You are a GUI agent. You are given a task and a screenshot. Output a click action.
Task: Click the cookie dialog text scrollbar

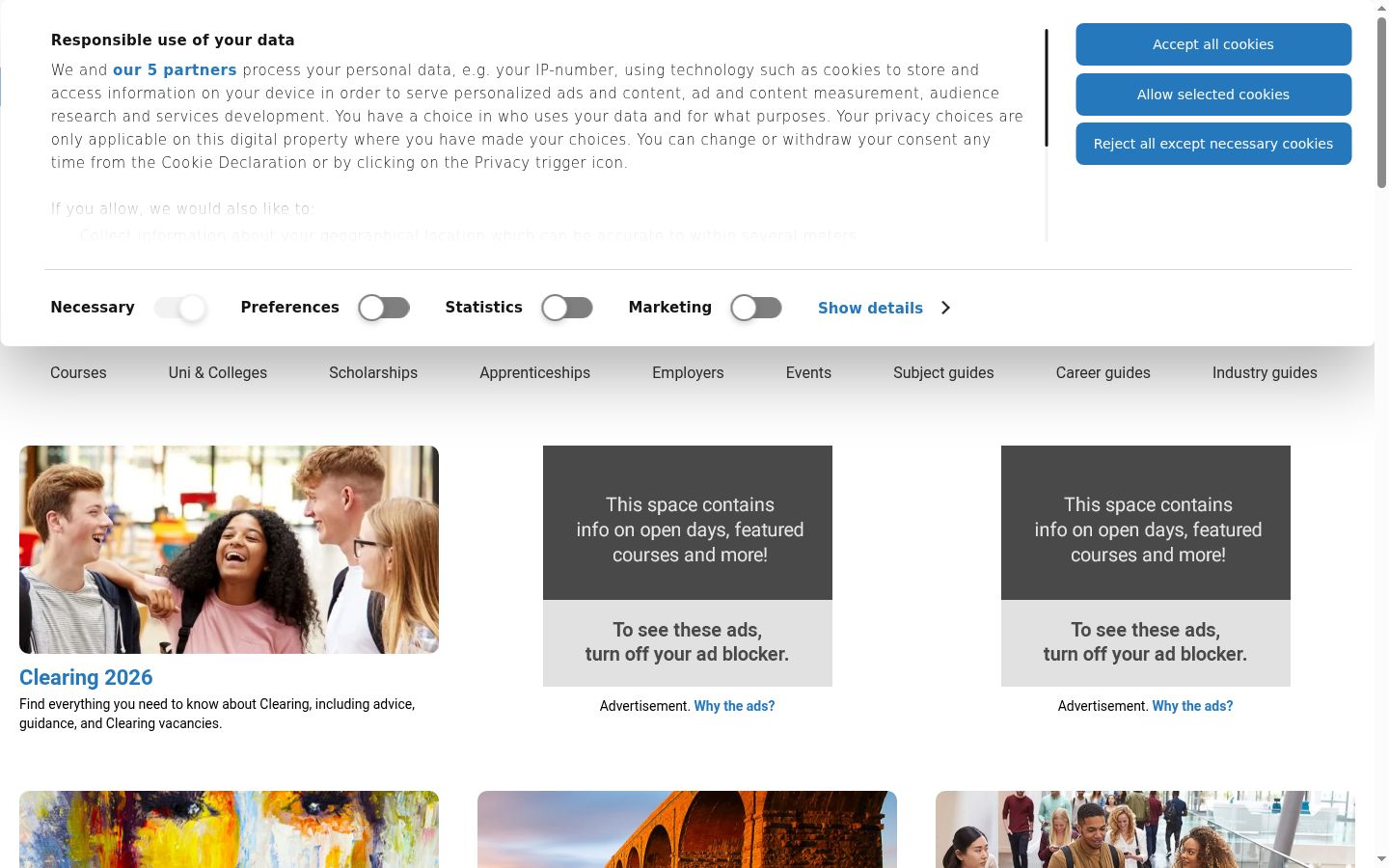coord(1047,88)
